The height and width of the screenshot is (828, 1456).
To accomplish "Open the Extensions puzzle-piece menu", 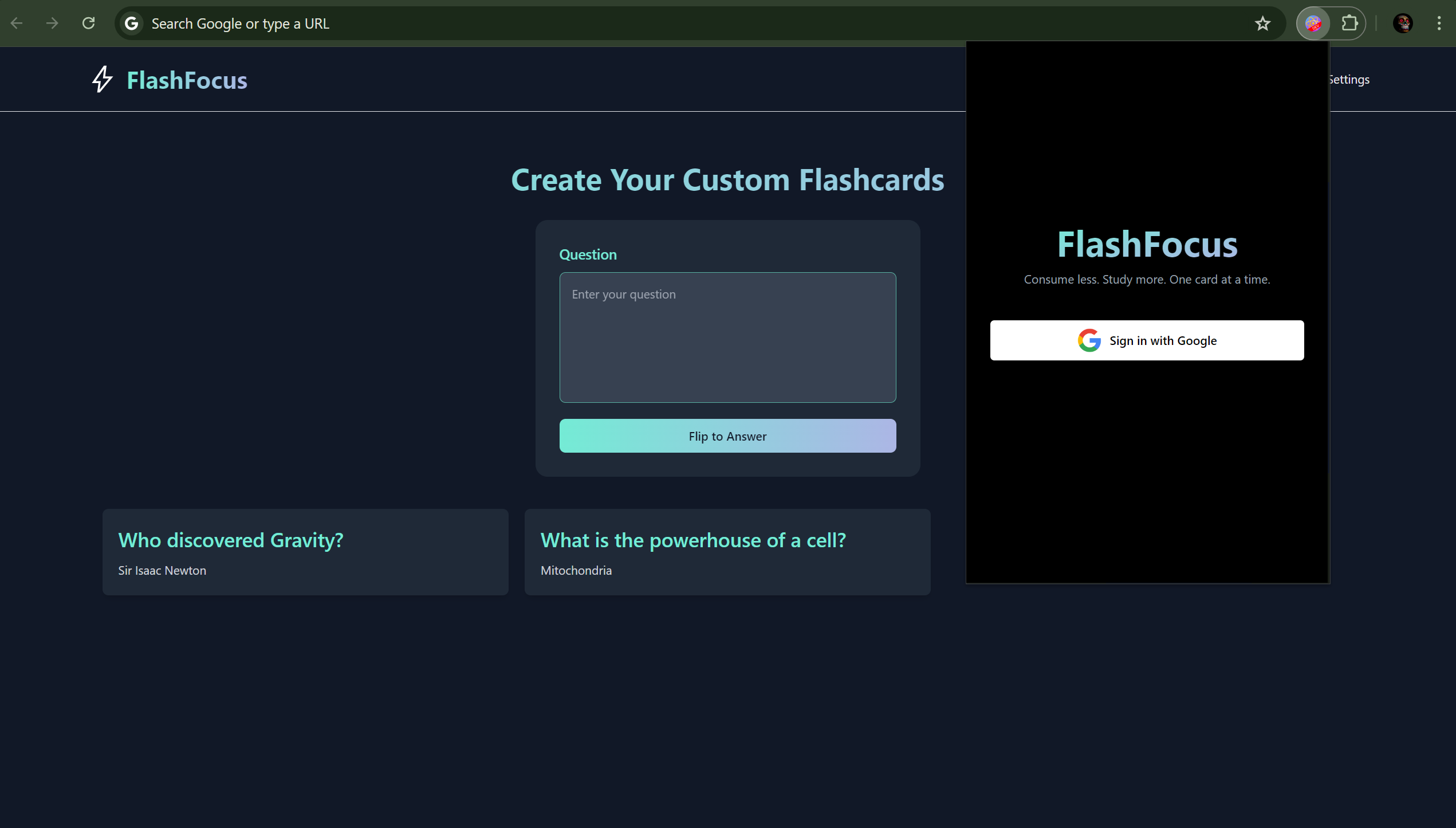I will click(1349, 23).
